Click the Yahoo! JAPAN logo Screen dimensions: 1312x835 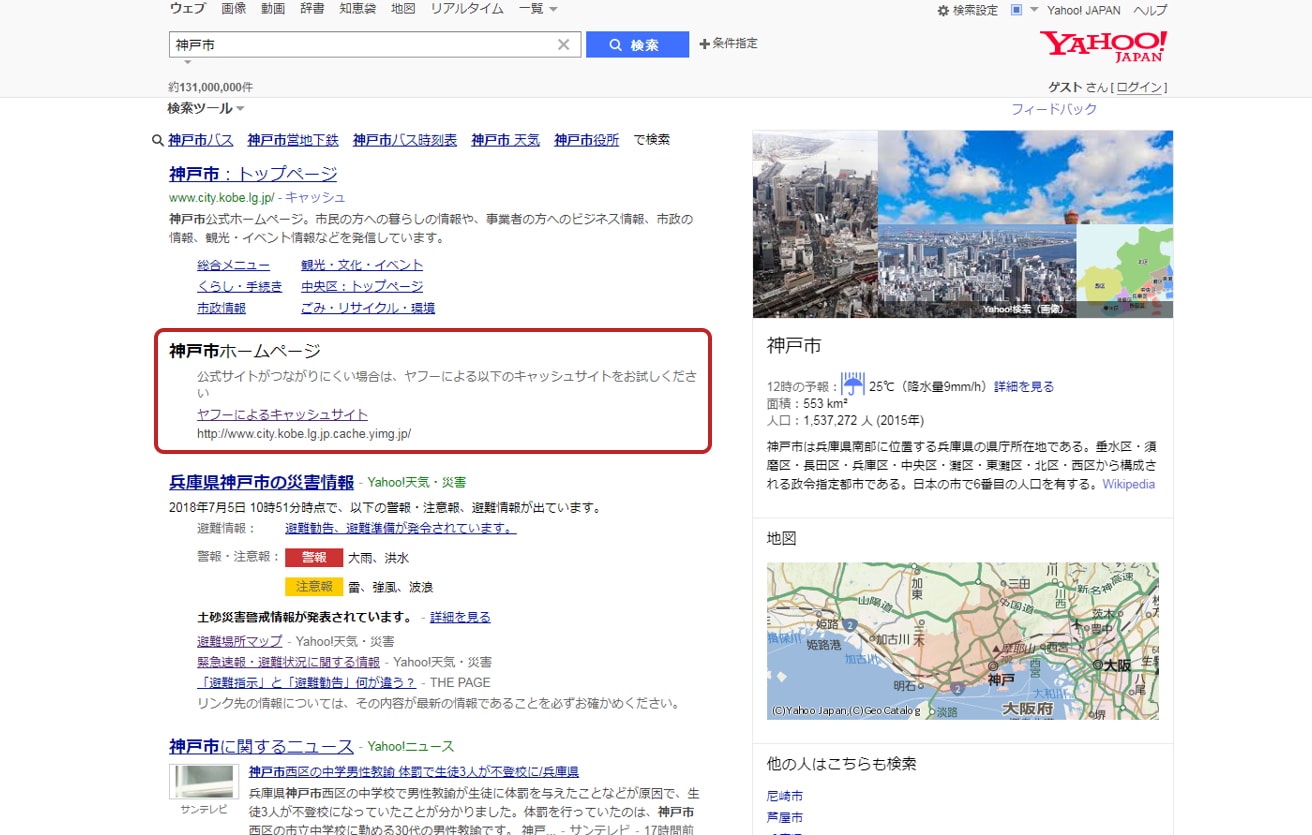coord(1103,46)
